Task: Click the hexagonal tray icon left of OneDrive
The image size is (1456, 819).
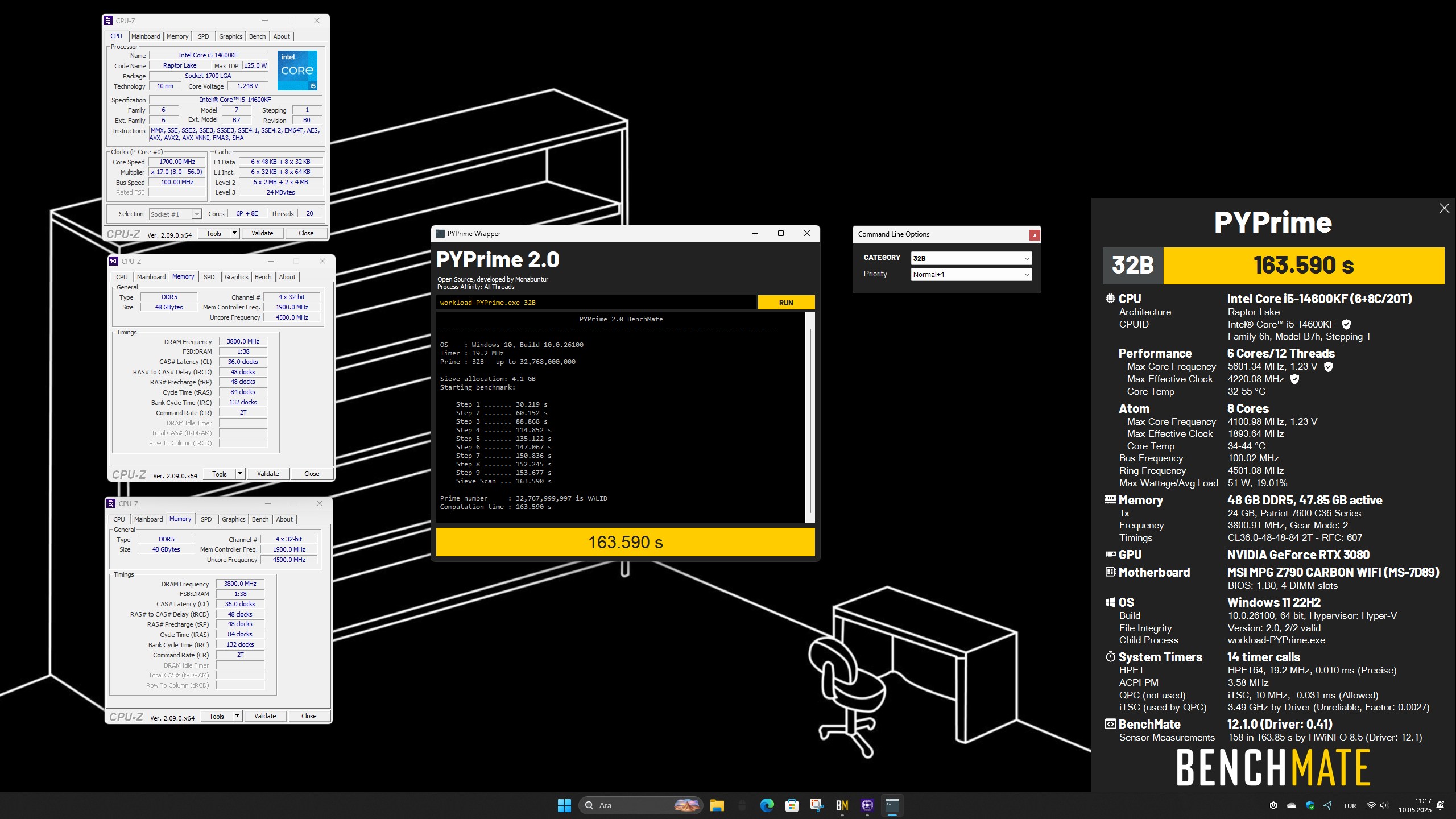Action: tap(1273, 805)
